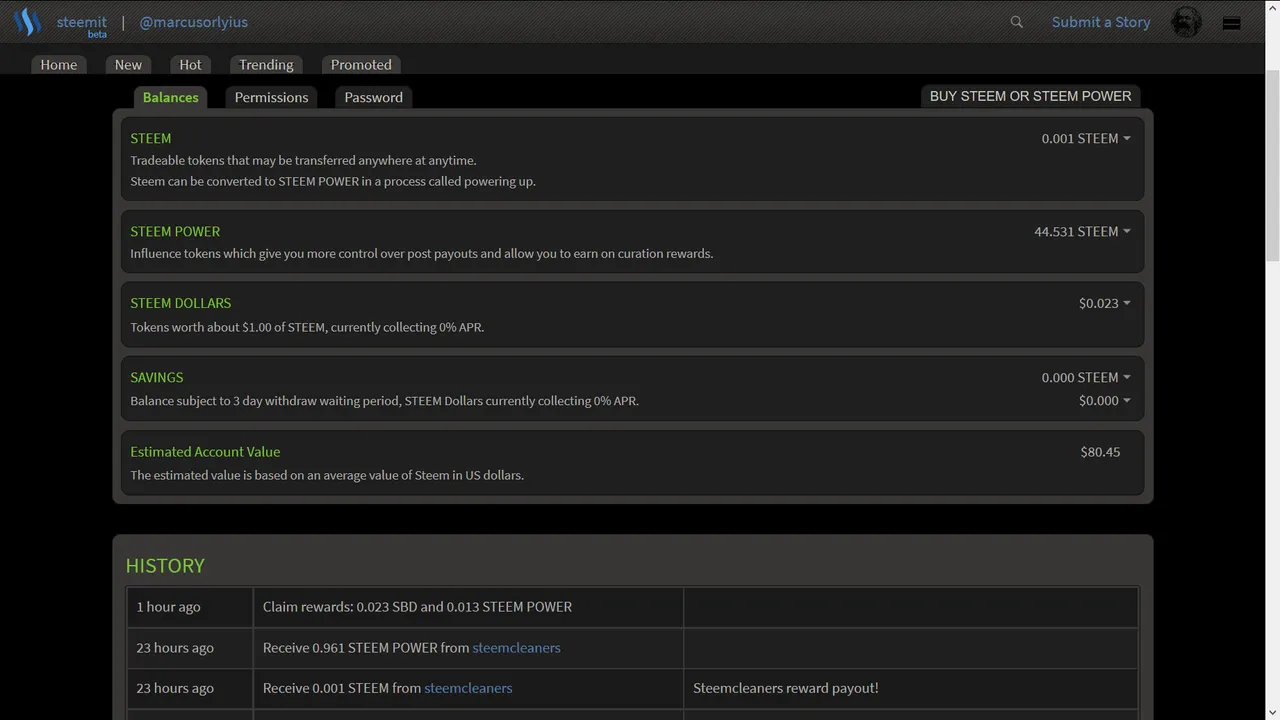Select the Balances wallet tab

click(x=170, y=97)
